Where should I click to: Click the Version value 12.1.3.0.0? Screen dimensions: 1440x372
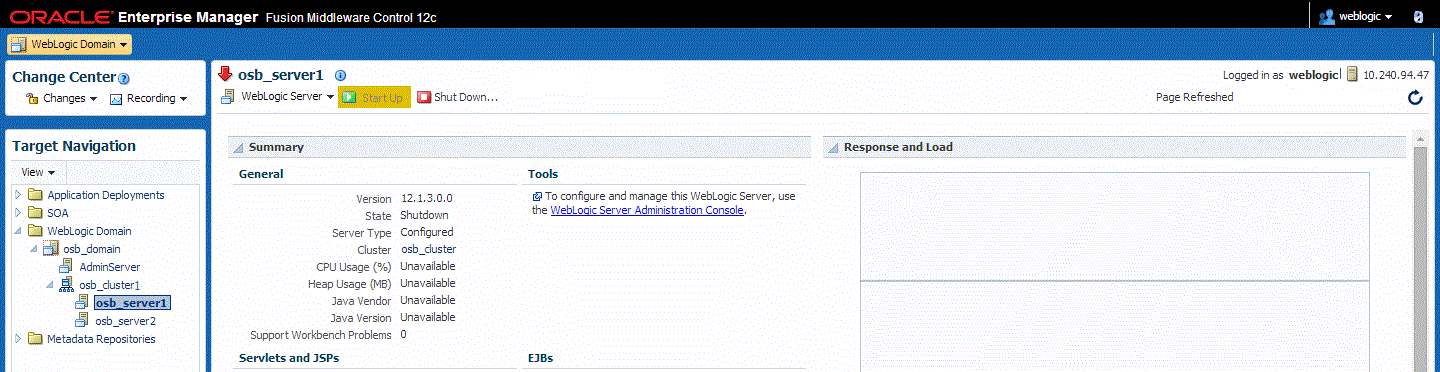(426, 198)
